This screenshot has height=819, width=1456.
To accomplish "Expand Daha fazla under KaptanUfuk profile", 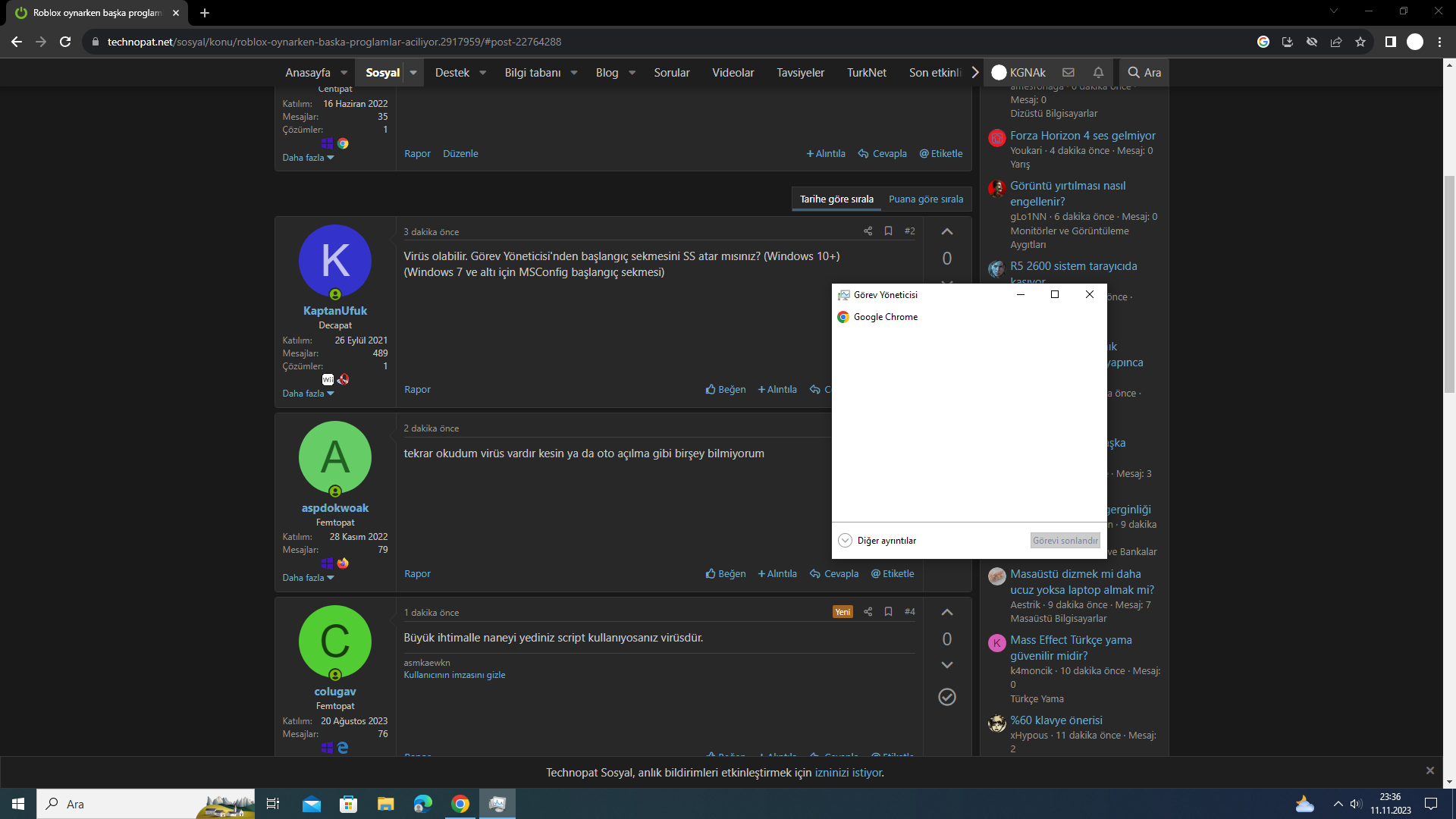I will click(308, 394).
